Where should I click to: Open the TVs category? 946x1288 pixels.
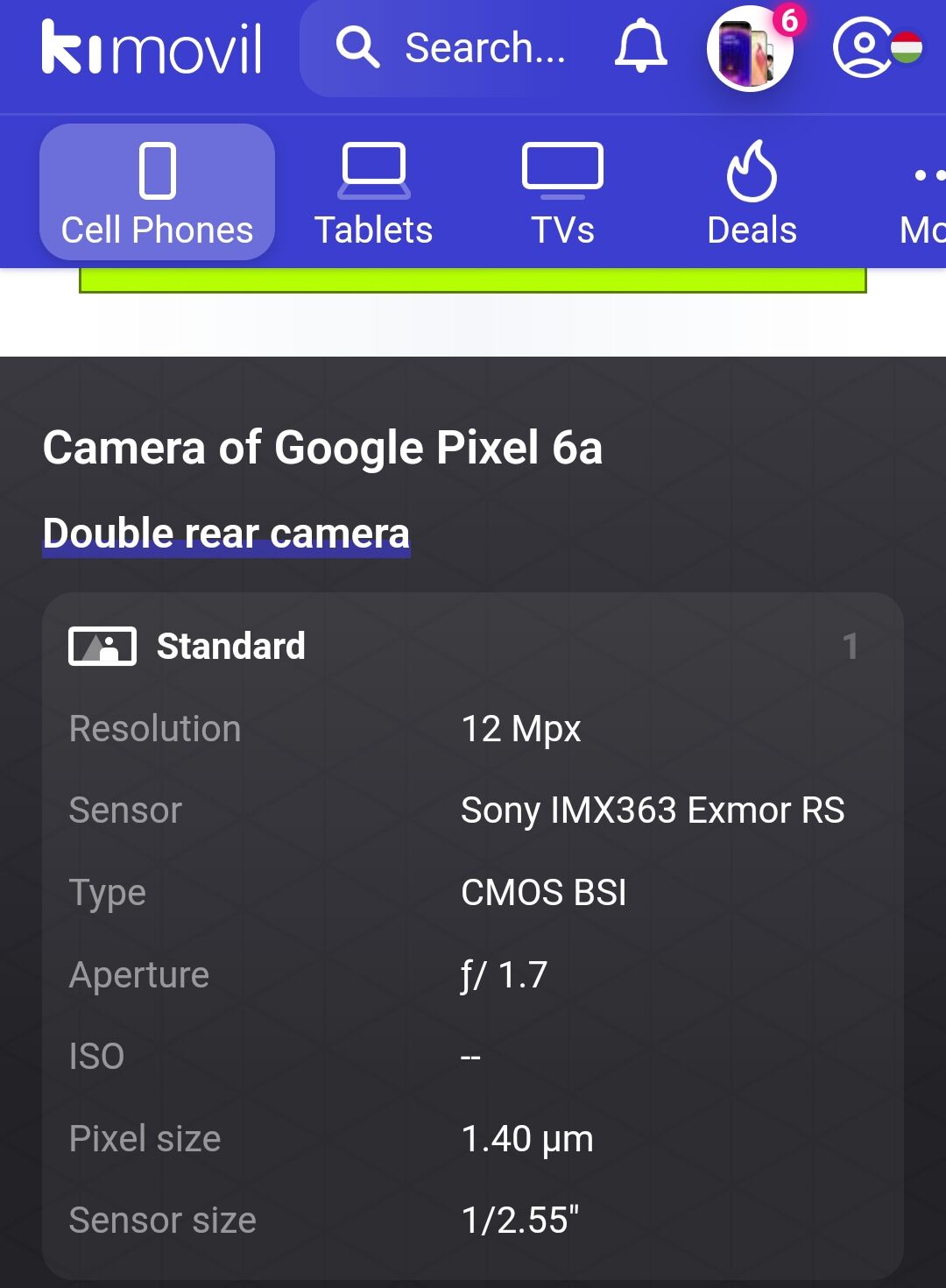[x=562, y=192]
